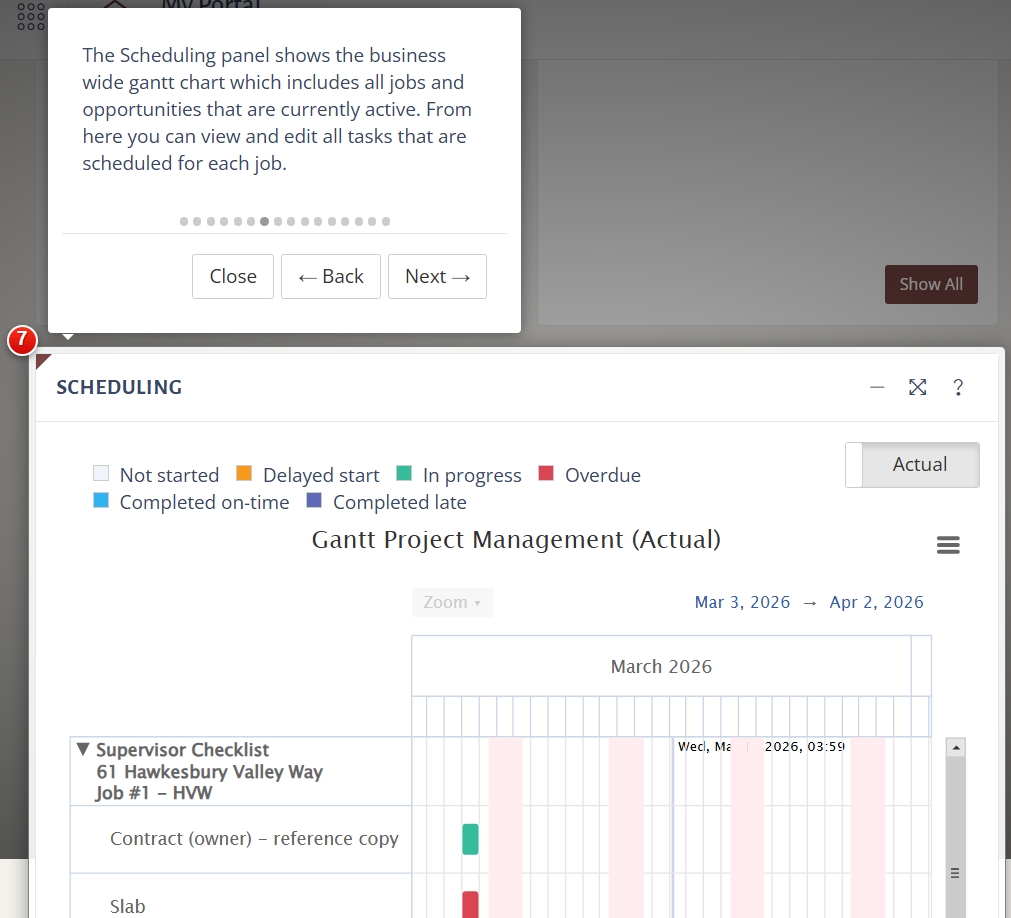Go Back in the tour popup
This screenshot has width=1011, height=918.
[331, 277]
